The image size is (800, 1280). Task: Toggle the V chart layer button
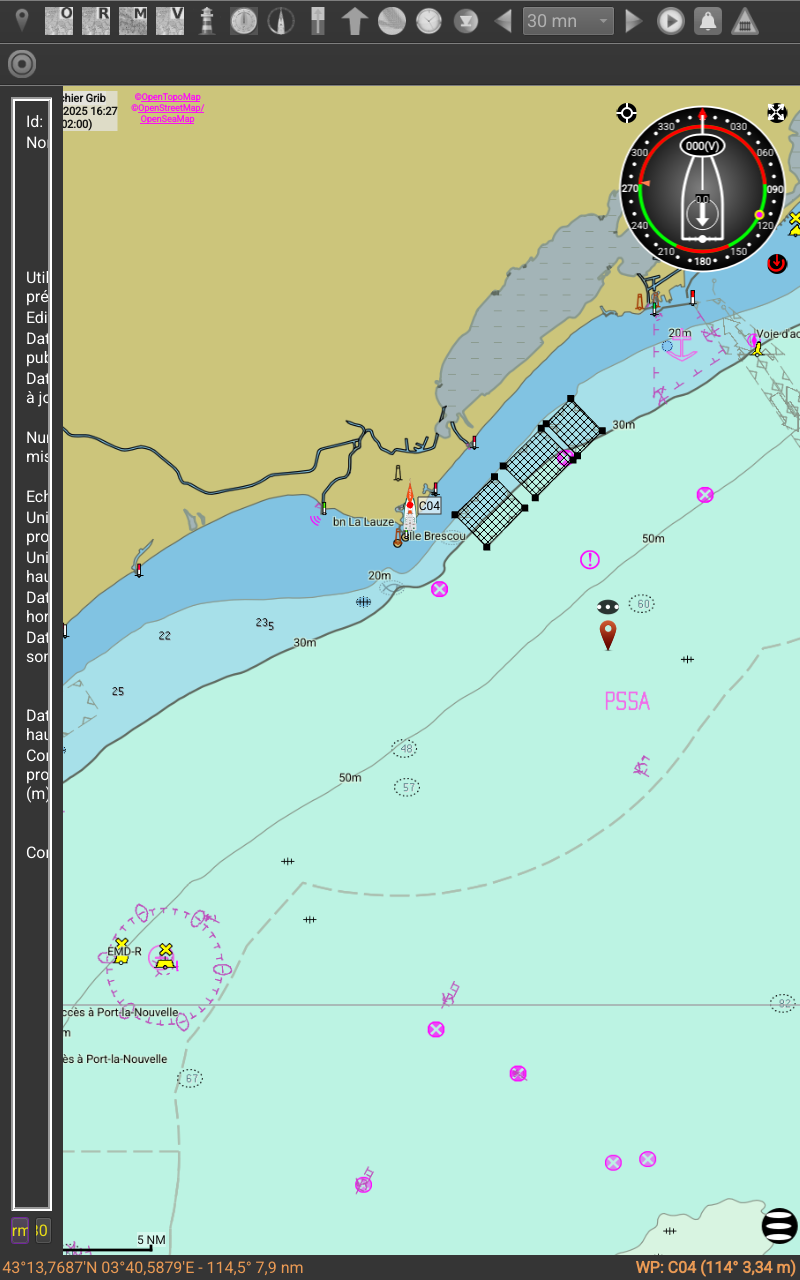click(170, 21)
